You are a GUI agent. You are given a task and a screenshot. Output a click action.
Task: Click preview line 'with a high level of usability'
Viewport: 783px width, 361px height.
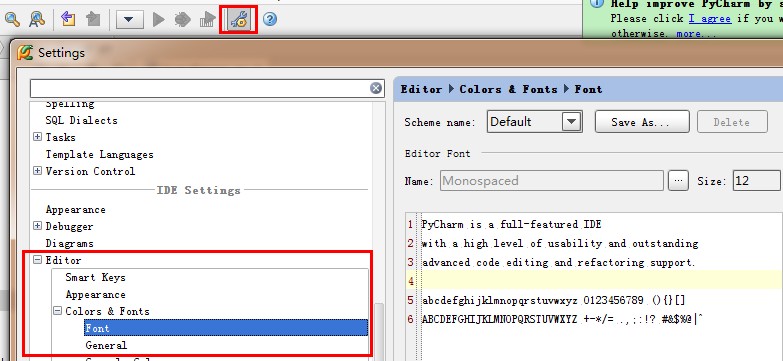click(560, 243)
